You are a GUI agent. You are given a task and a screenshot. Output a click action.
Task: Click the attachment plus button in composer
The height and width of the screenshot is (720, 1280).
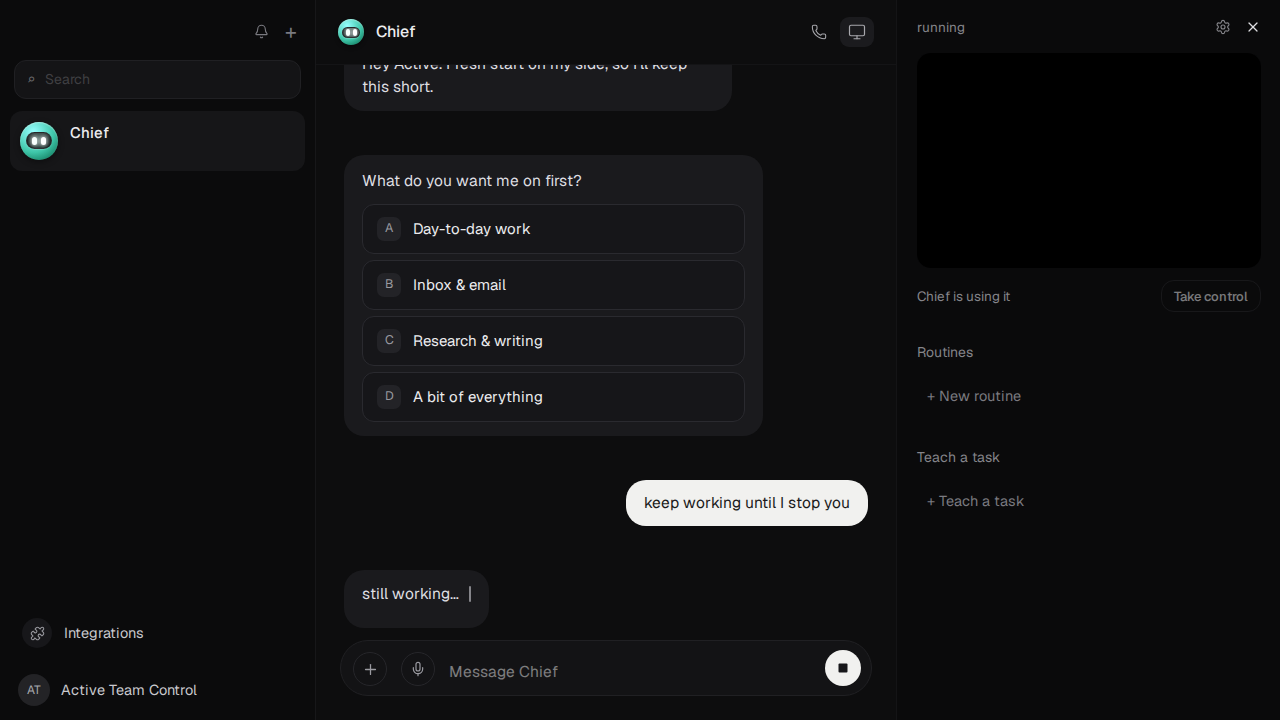(370, 669)
